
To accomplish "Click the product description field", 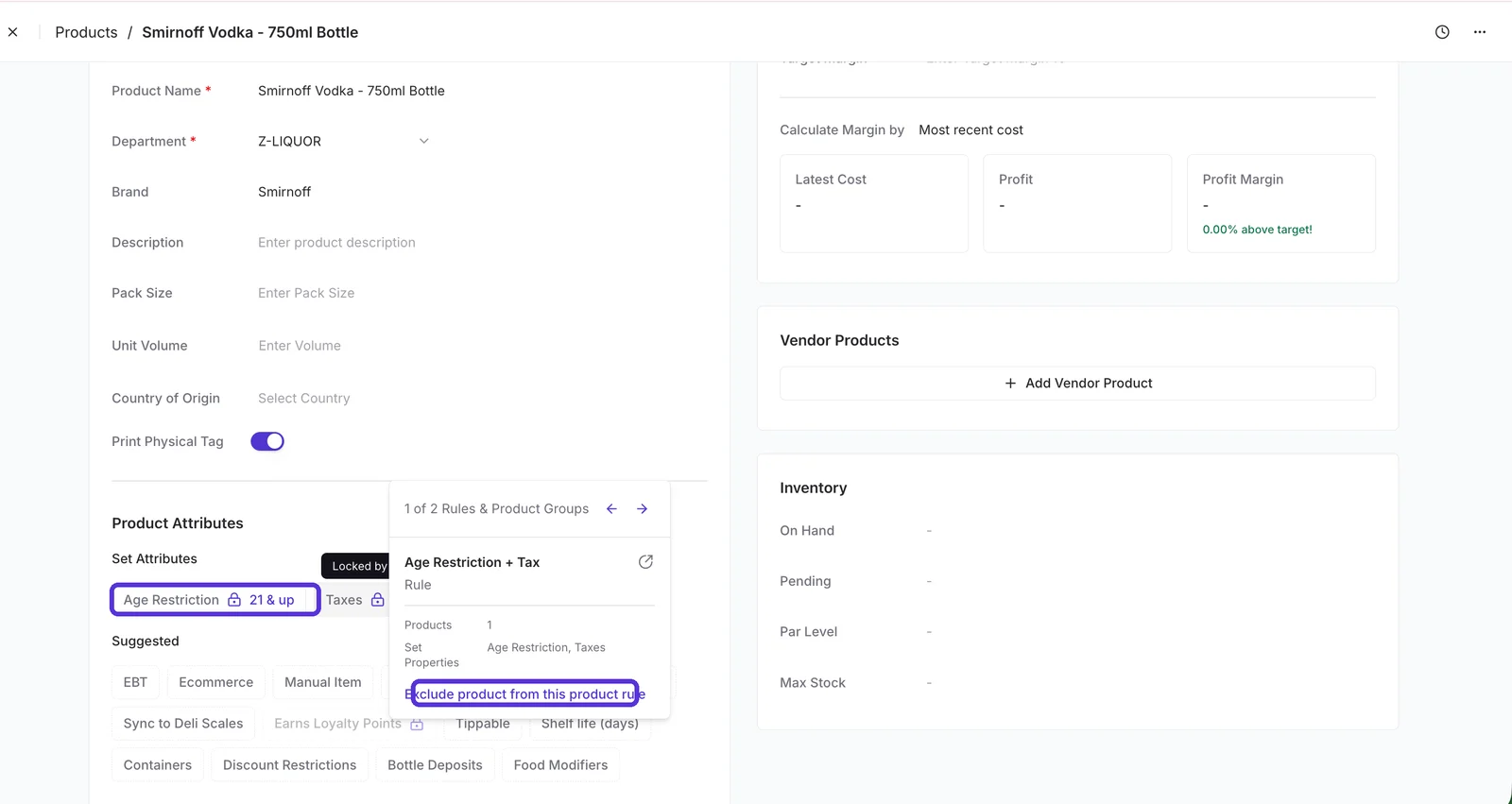I will [336, 243].
